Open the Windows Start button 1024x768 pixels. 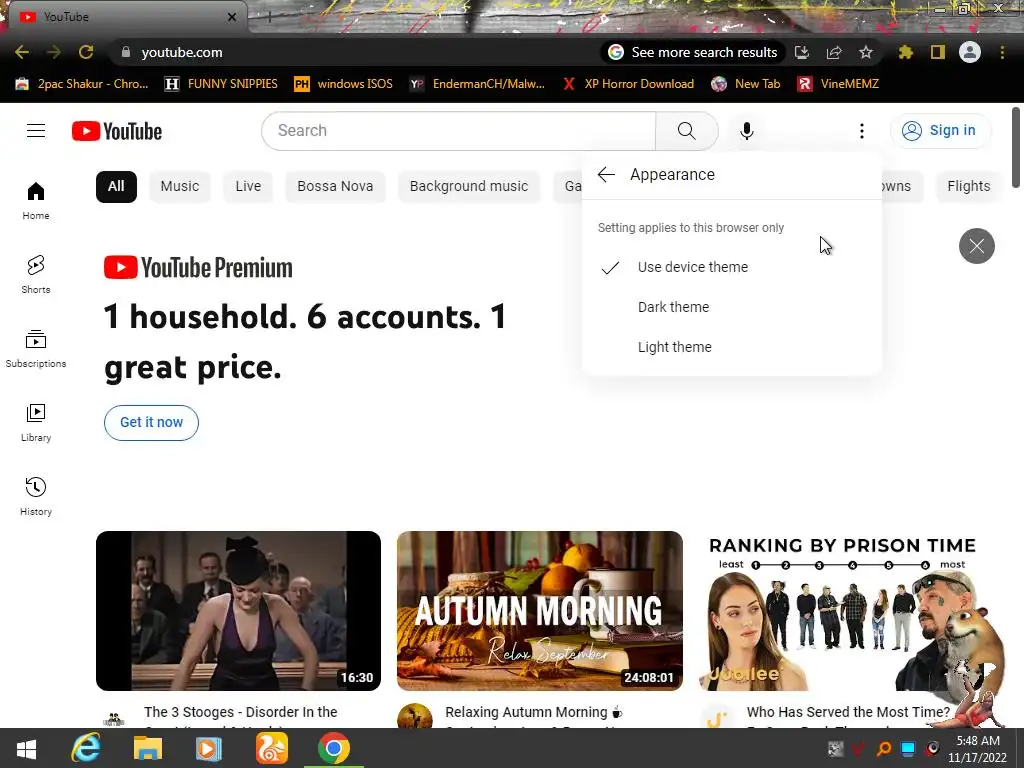click(x=26, y=748)
